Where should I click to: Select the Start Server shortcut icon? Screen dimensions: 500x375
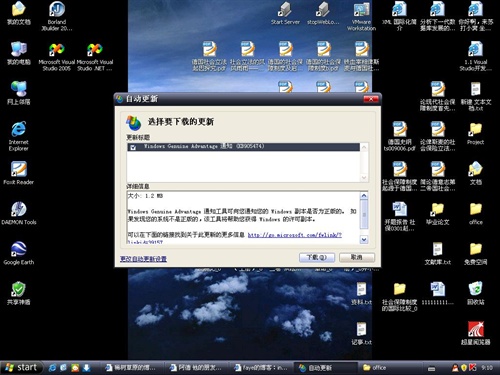point(285,13)
